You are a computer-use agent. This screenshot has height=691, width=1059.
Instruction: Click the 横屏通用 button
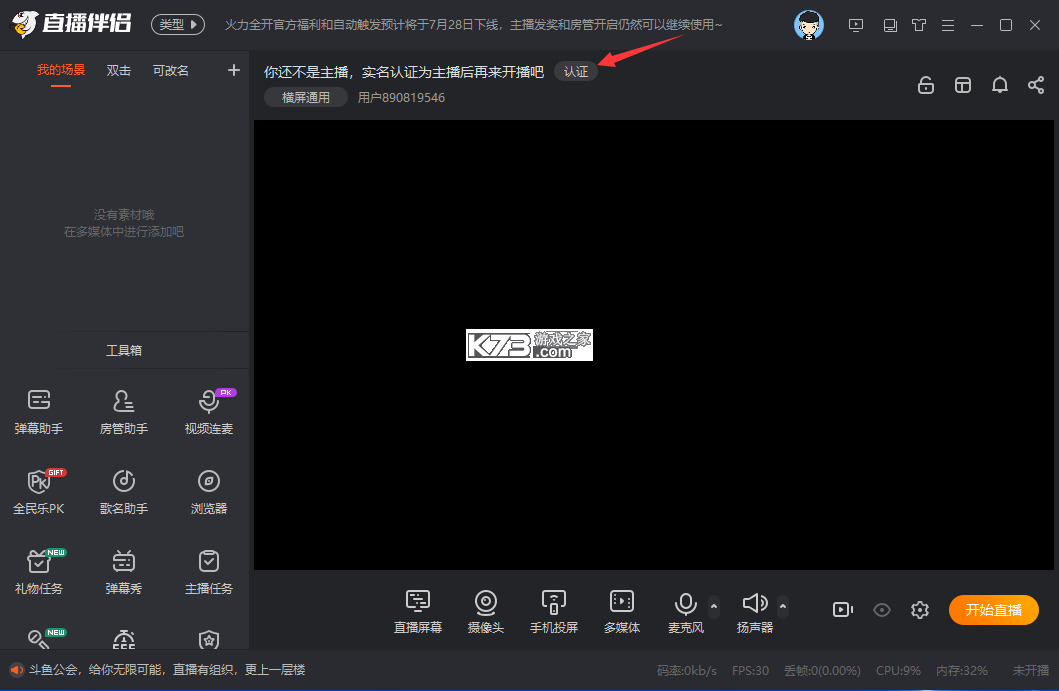click(306, 97)
